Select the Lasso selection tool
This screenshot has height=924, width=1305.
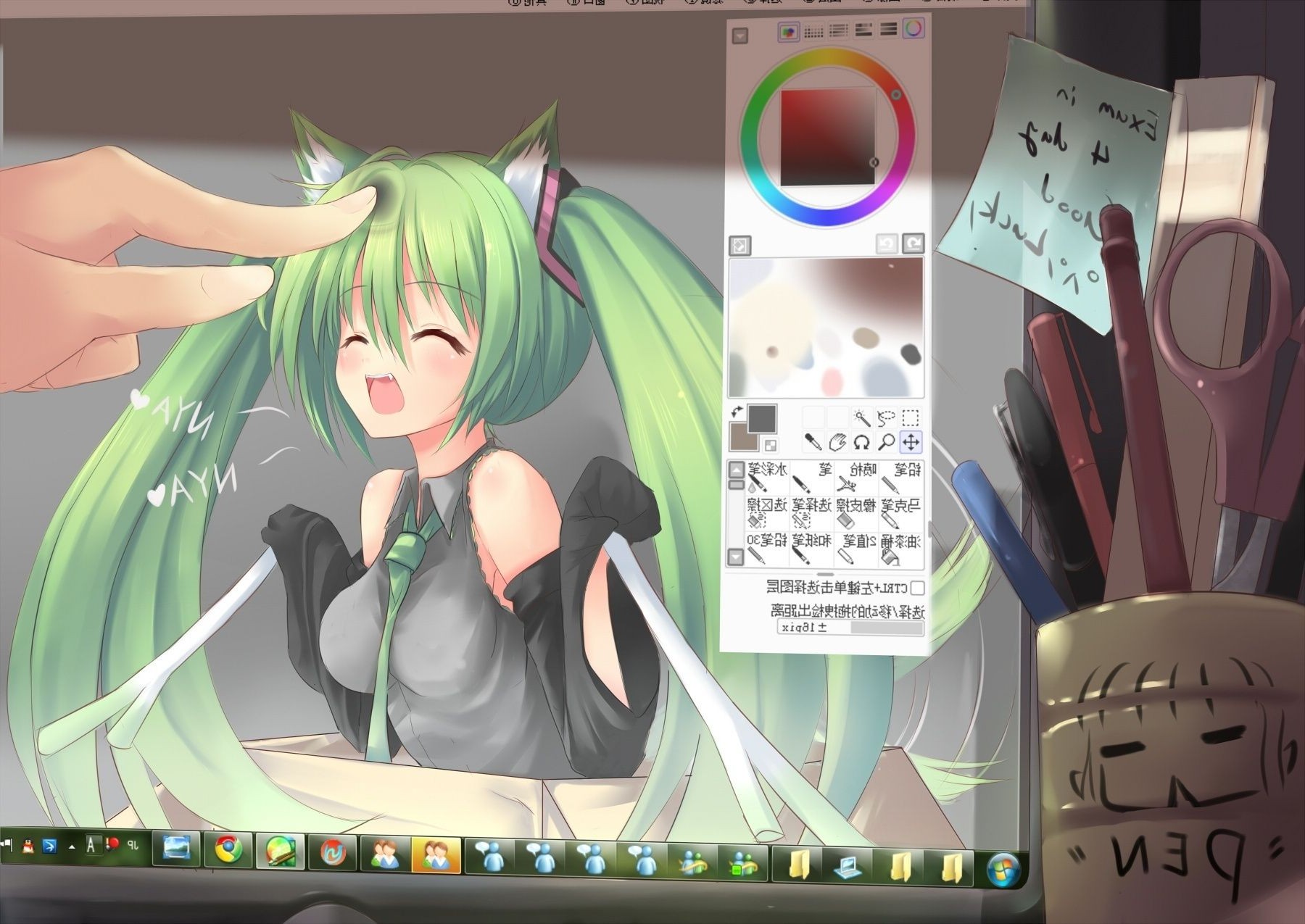click(886, 417)
